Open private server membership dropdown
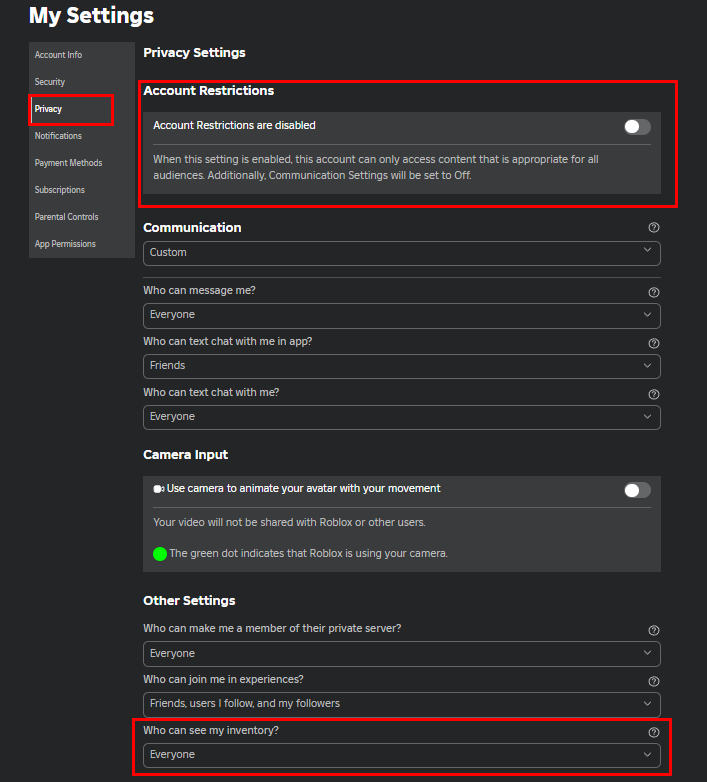This screenshot has height=782, width=707. (x=401, y=654)
